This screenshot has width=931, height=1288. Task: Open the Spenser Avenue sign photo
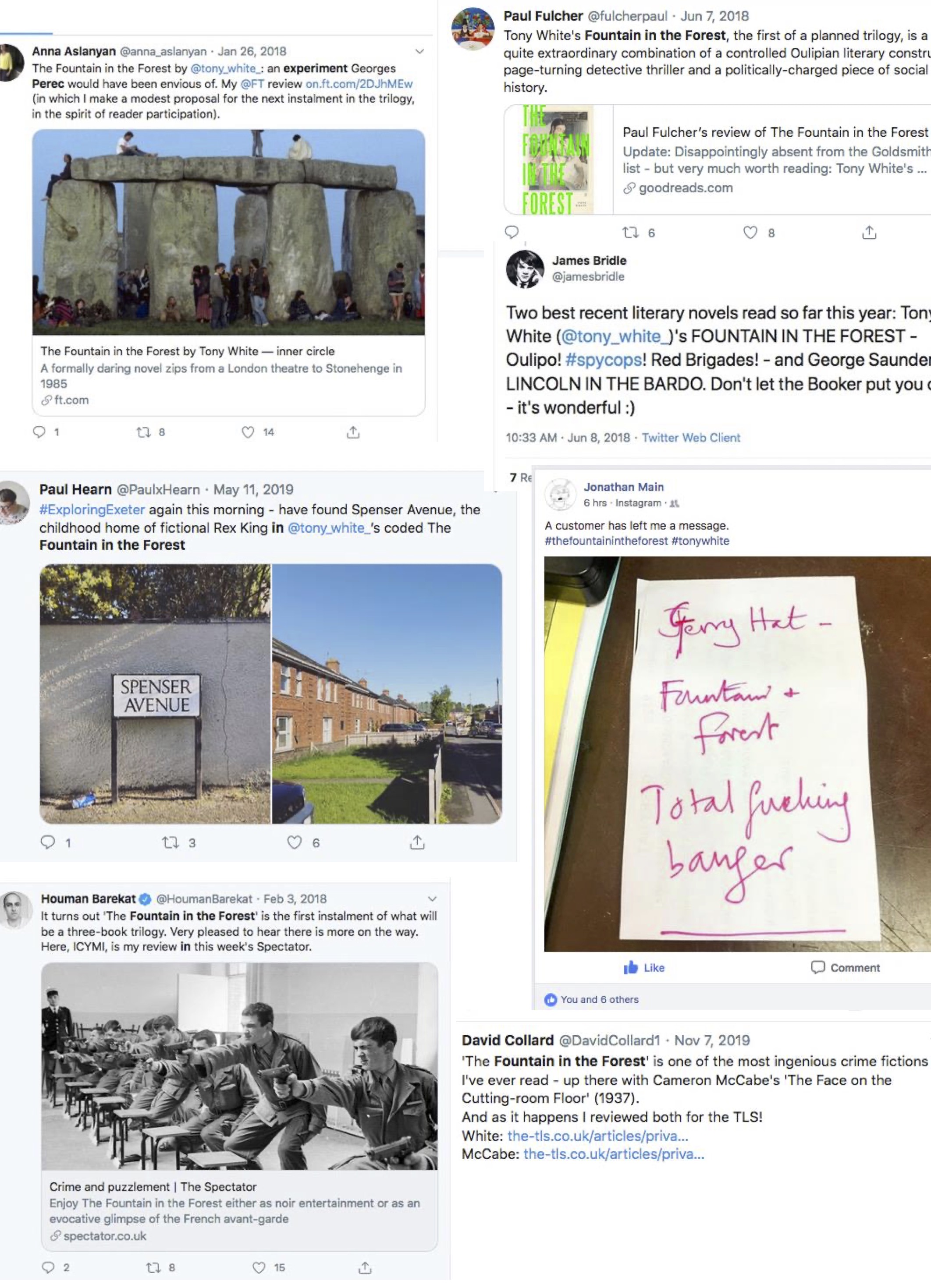coord(155,694)
